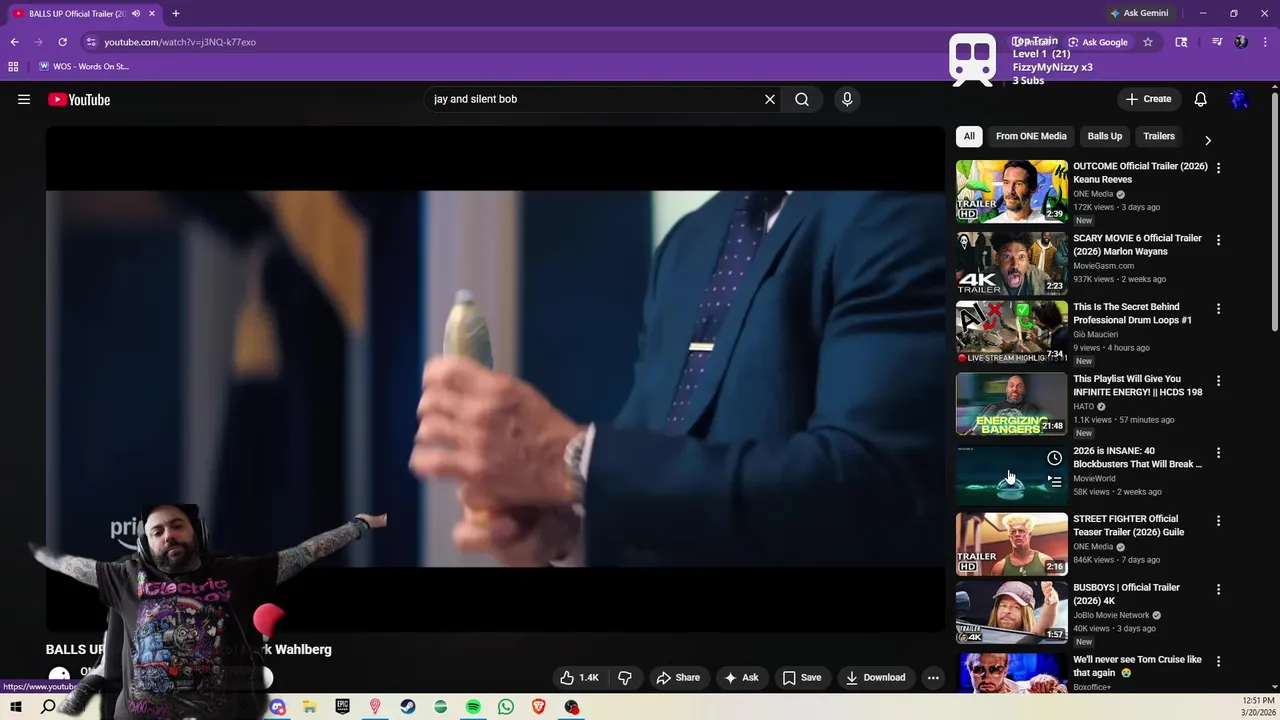Open This Playlist Will Give You INFINITE ENERGY
The height and width of the screenshot is (720, 1280).
tap(1137, 385)
